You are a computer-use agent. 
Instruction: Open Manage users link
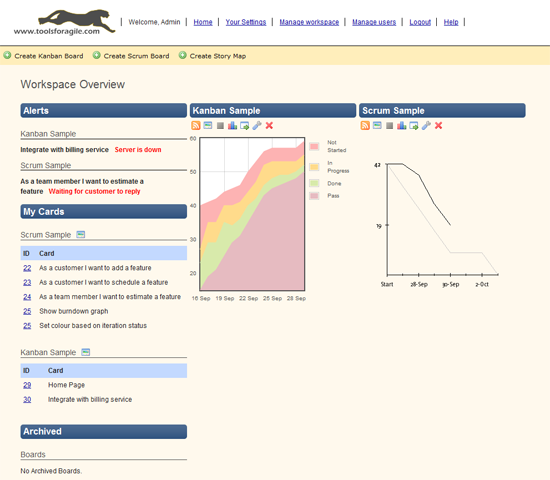pos(374,22)
